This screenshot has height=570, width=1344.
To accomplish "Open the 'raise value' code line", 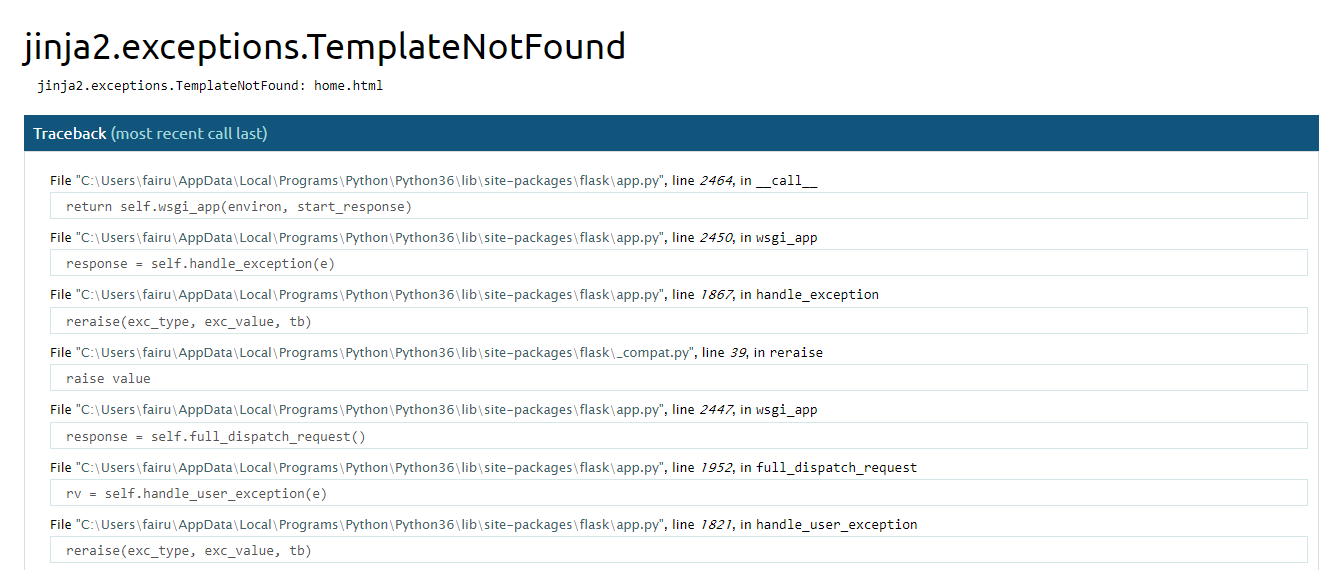I will [x=108, y=378].
